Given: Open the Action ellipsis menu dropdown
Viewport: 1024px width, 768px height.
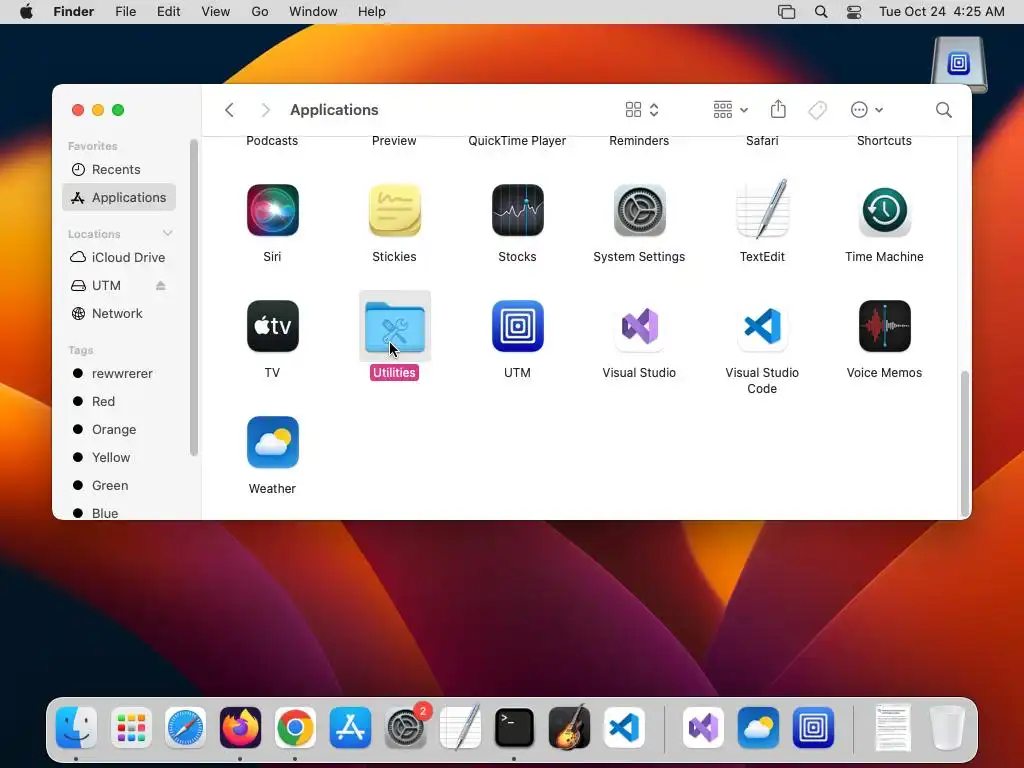Looking at the screenshot, I should 867,110.
